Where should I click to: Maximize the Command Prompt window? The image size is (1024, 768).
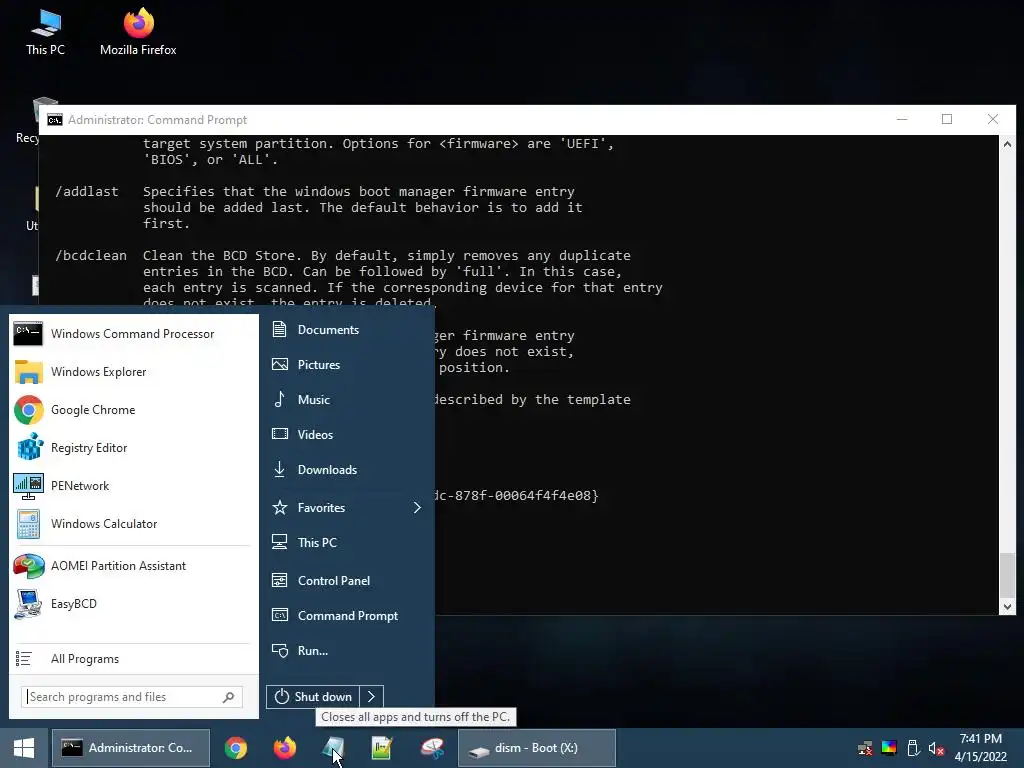[x=947, y=119]
